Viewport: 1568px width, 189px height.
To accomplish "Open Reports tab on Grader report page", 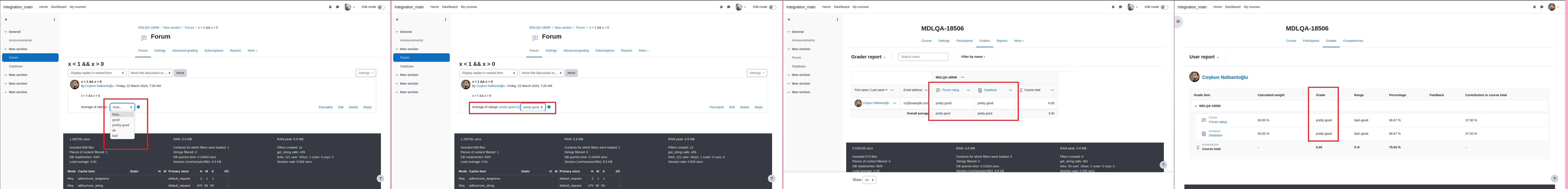I will coord(1002,41).
